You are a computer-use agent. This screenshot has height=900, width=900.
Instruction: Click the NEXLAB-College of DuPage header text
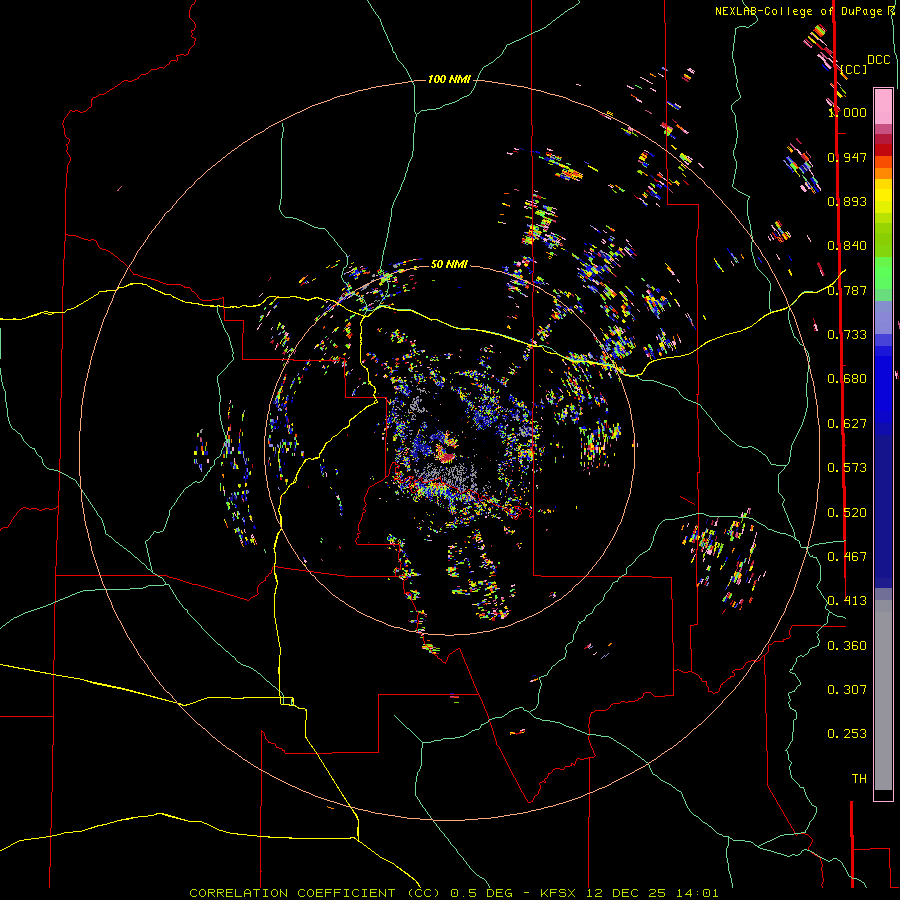tap(800, 11)
